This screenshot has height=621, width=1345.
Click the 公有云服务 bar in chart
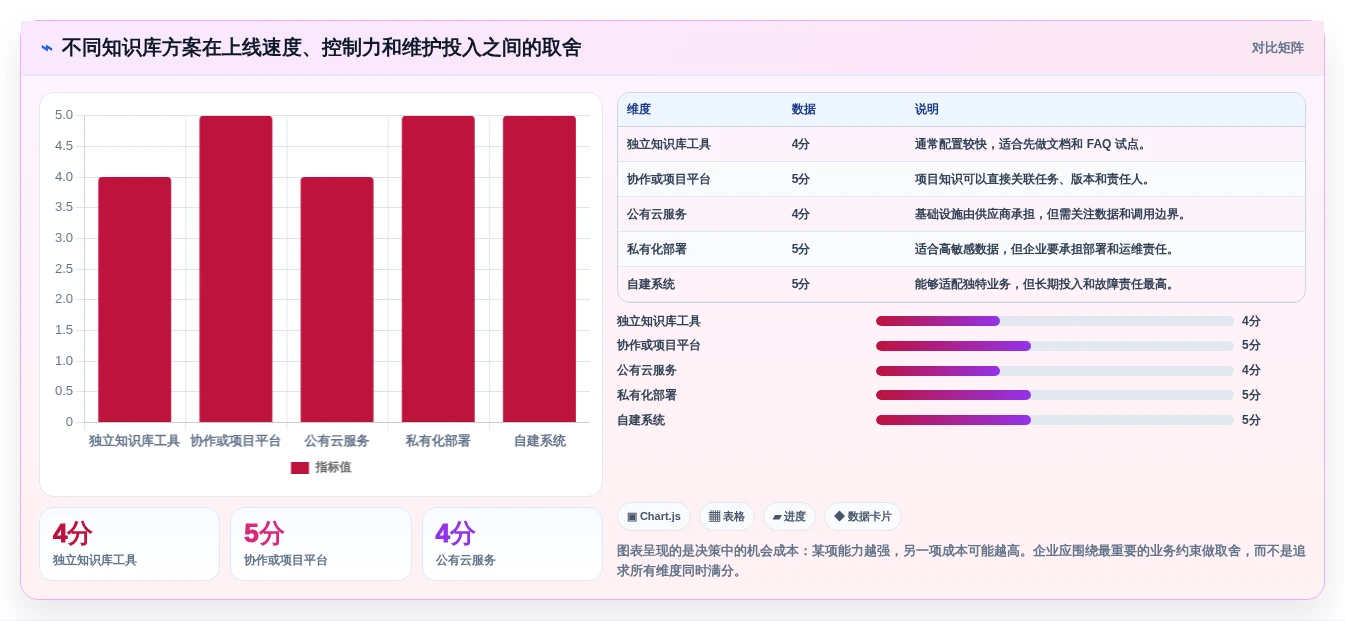tap(337, 299)
